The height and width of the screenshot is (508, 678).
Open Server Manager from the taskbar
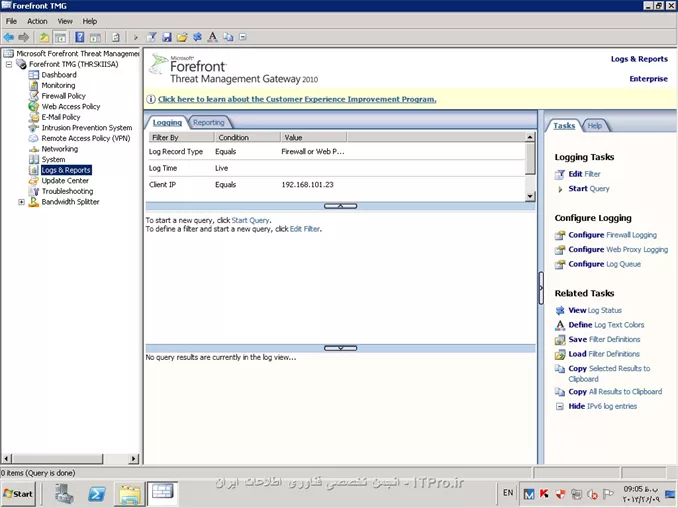[x=64, y=493]
